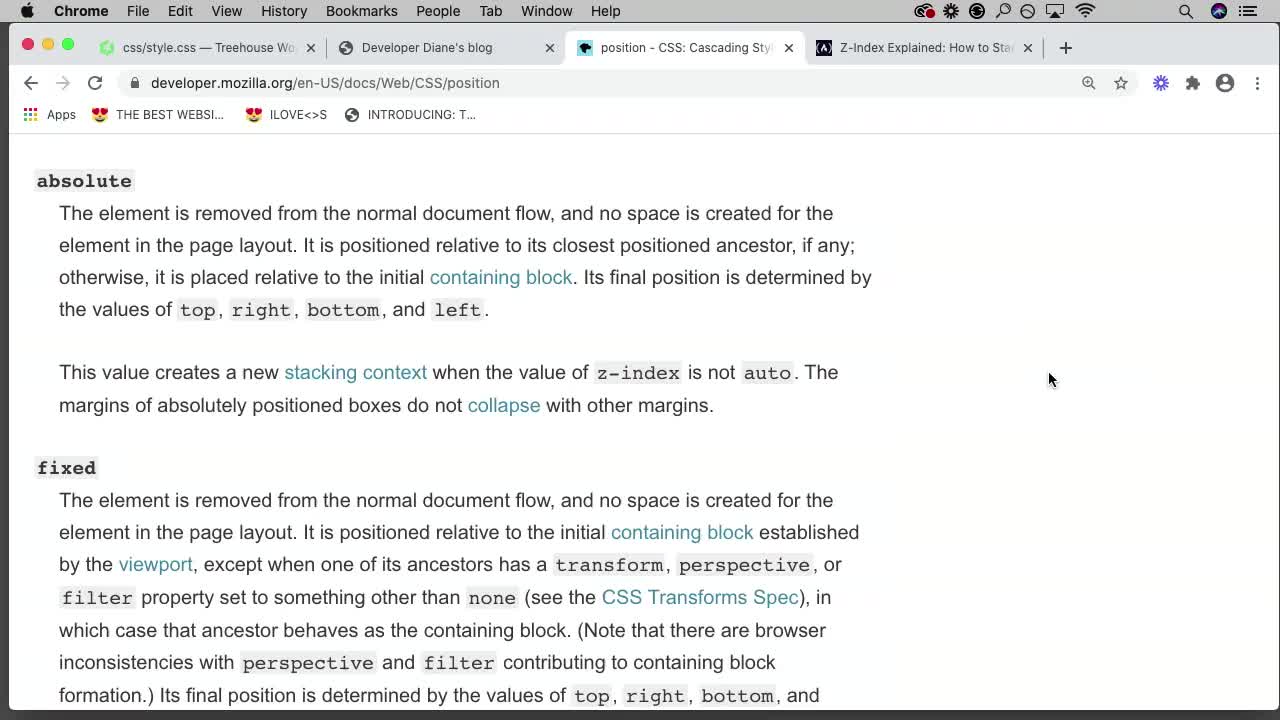Follow the containing block link

click(500, 277)
